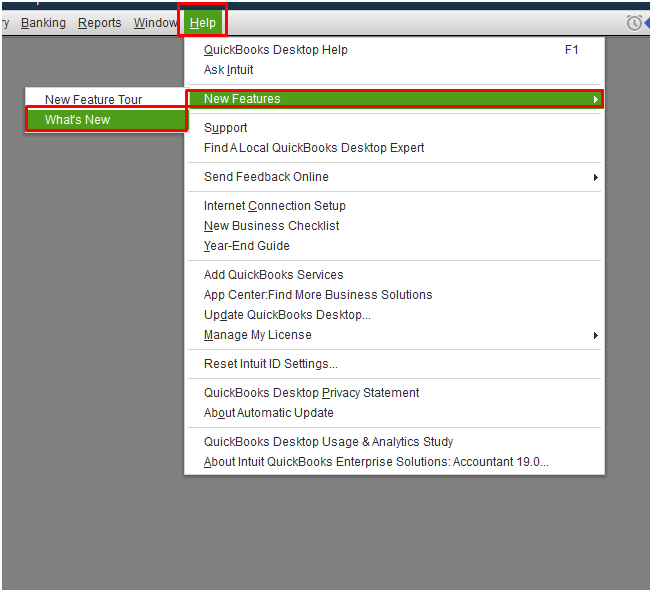The height and width of the screenshot is (590, 660).
Task: Expand the Send Feedback Online submenu
Action: pos(395,177)
